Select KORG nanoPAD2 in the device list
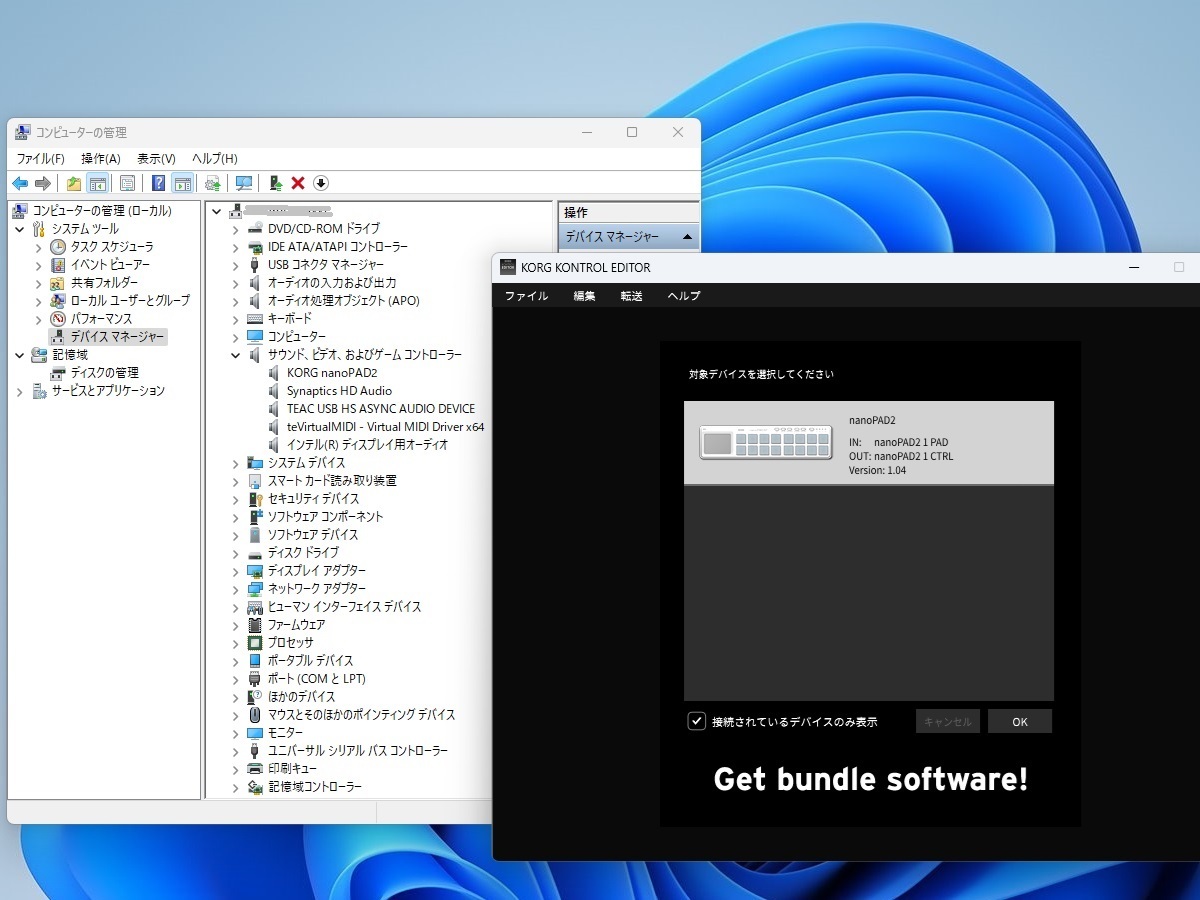The image size is (1200, 900). pyautogui.click(x=331, y=373)
